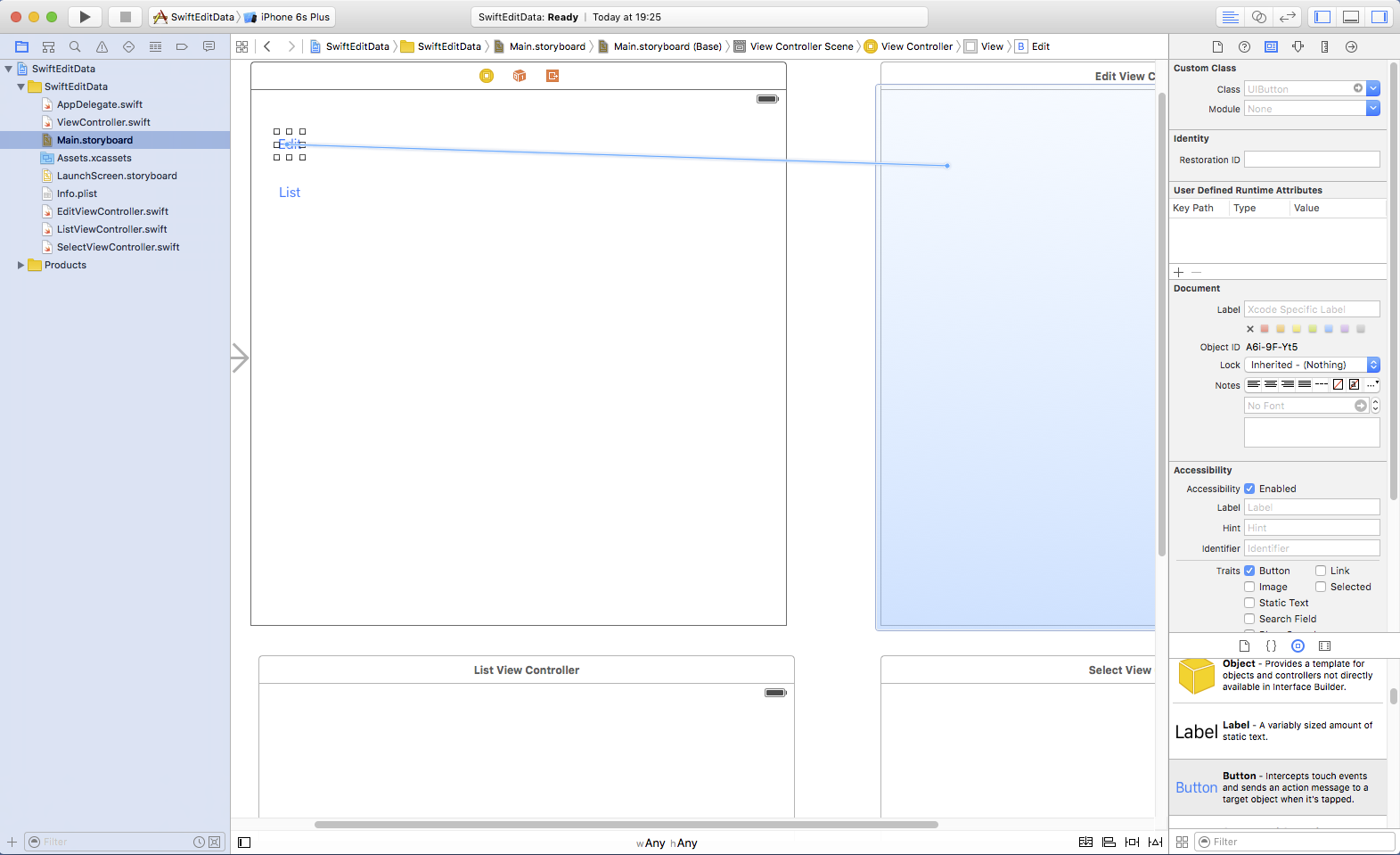
Task: Click the Stop button in toolbar
Action: 126,17
